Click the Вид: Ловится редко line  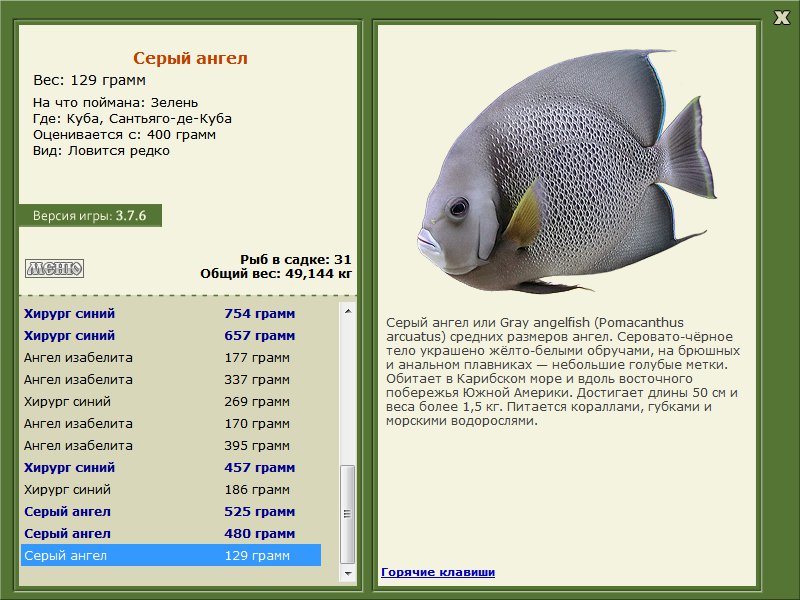tap(101, 151)
